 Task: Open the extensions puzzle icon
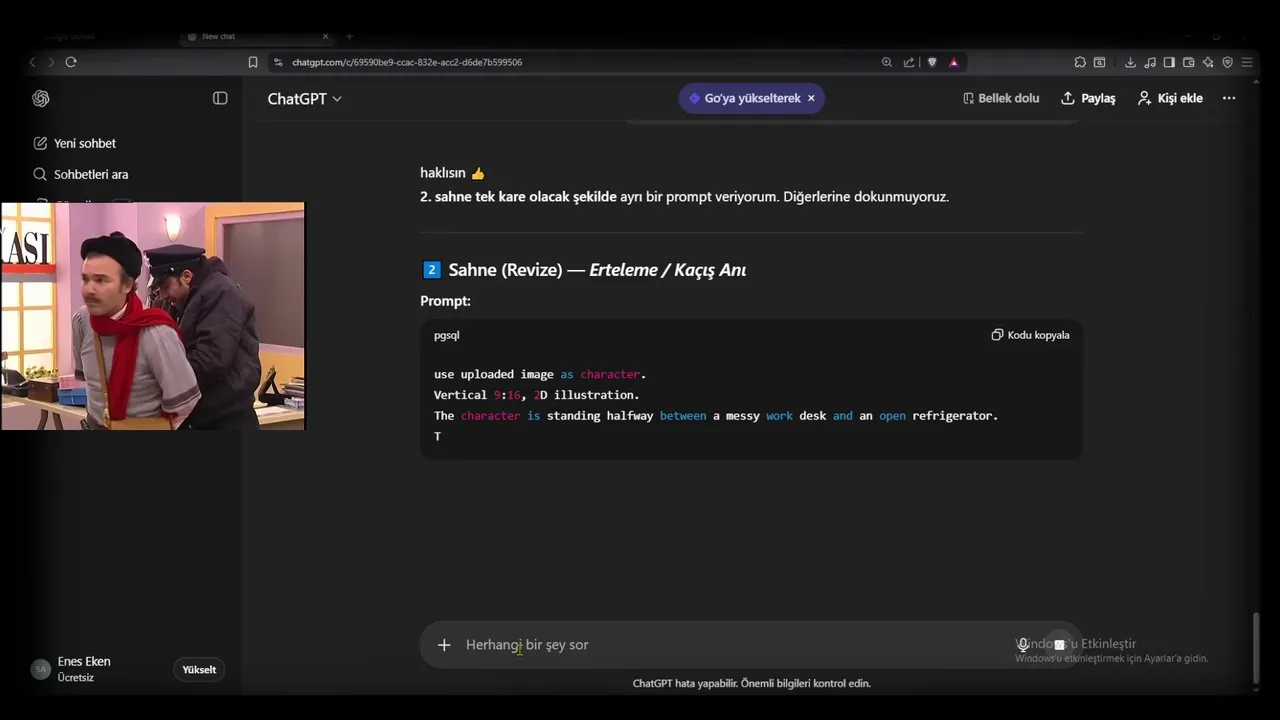[1080, 62]
